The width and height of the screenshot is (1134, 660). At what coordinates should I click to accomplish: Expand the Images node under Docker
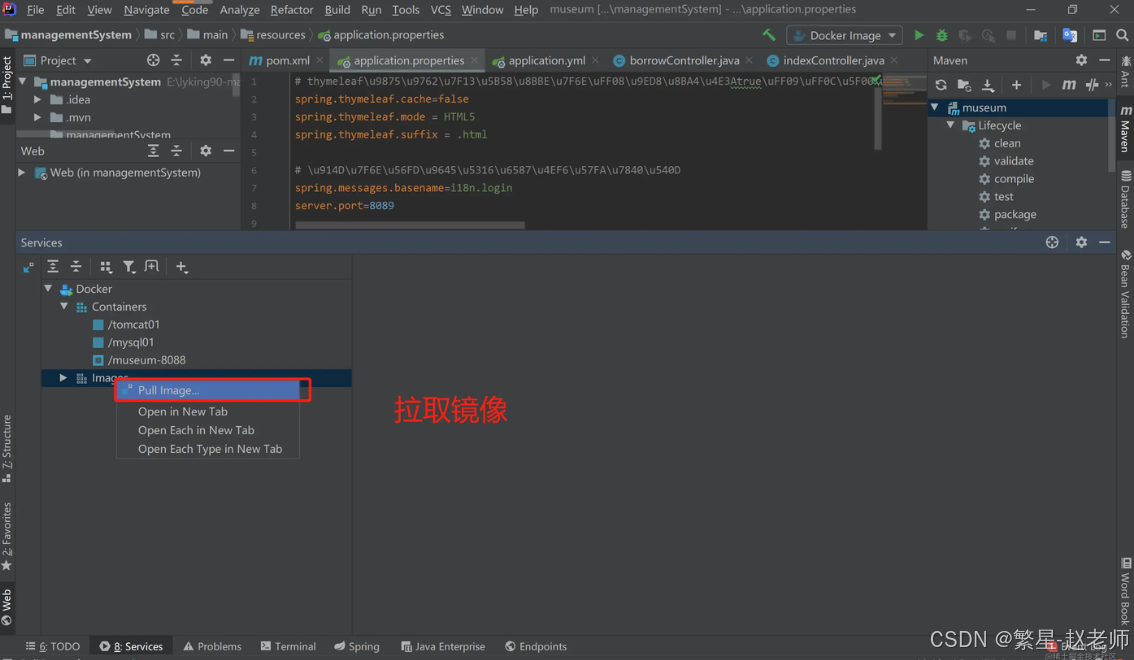point(63,378)
